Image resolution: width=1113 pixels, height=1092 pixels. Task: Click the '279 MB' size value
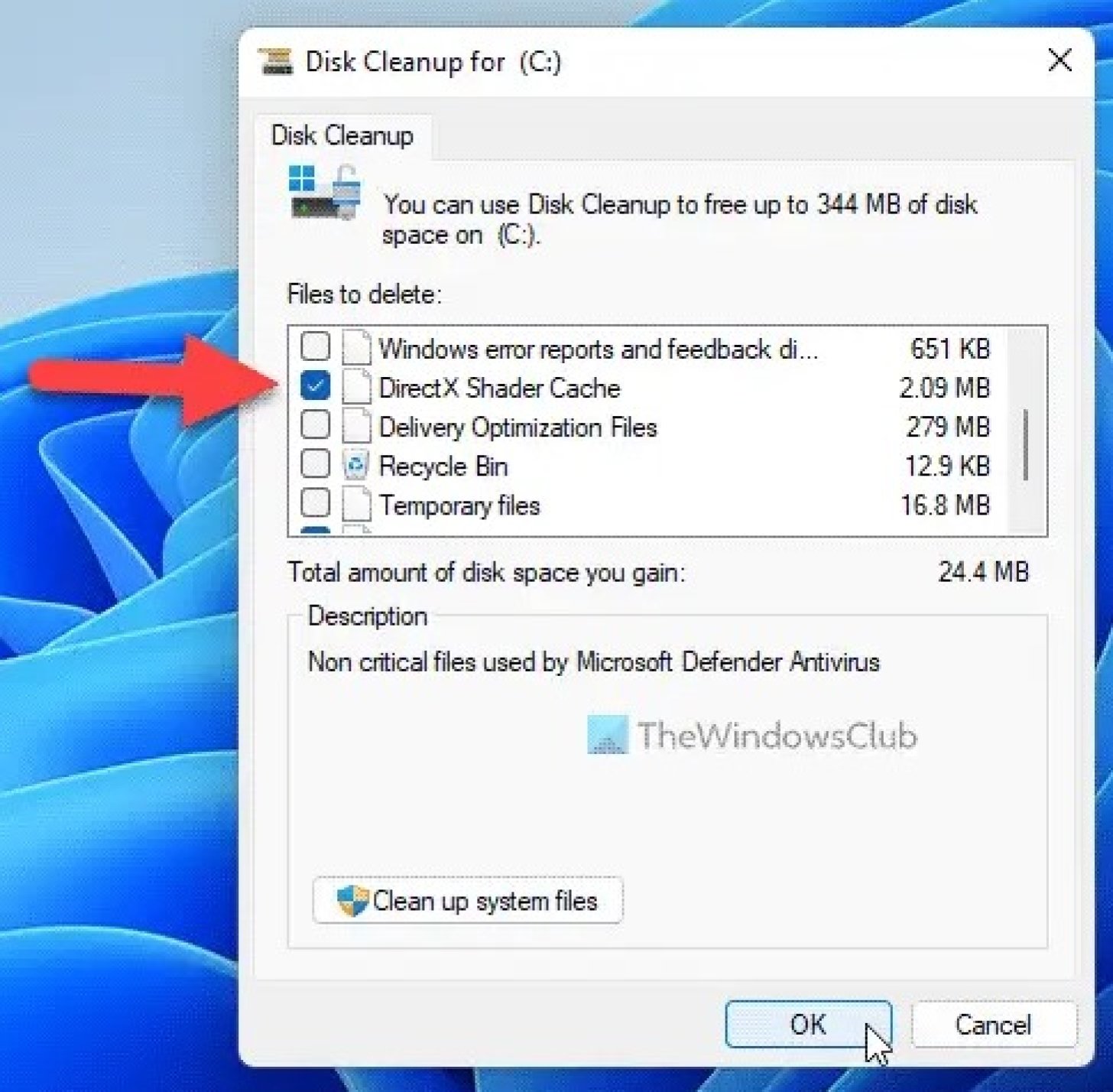coord(948,427)
